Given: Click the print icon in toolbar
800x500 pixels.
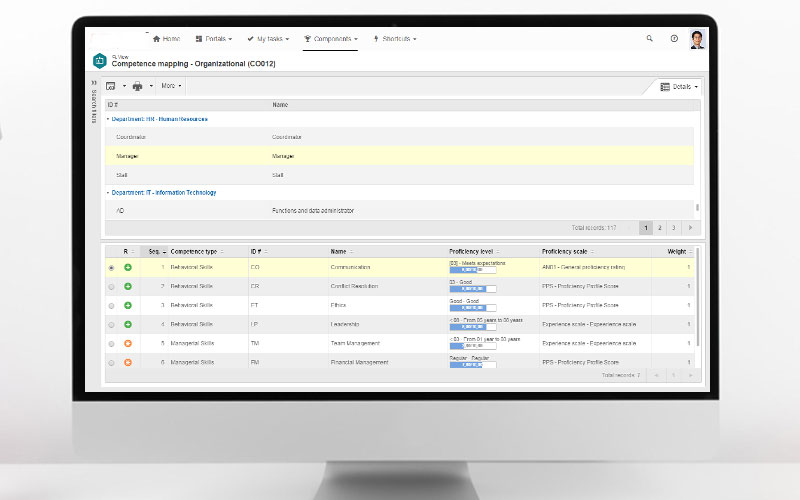Looking at the screenshot, I should (x=138, y=86).
